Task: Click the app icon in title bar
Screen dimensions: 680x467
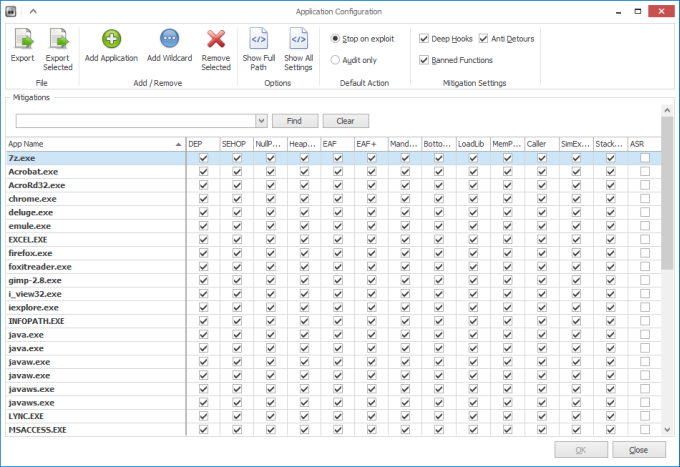Action: coord(11,10)
